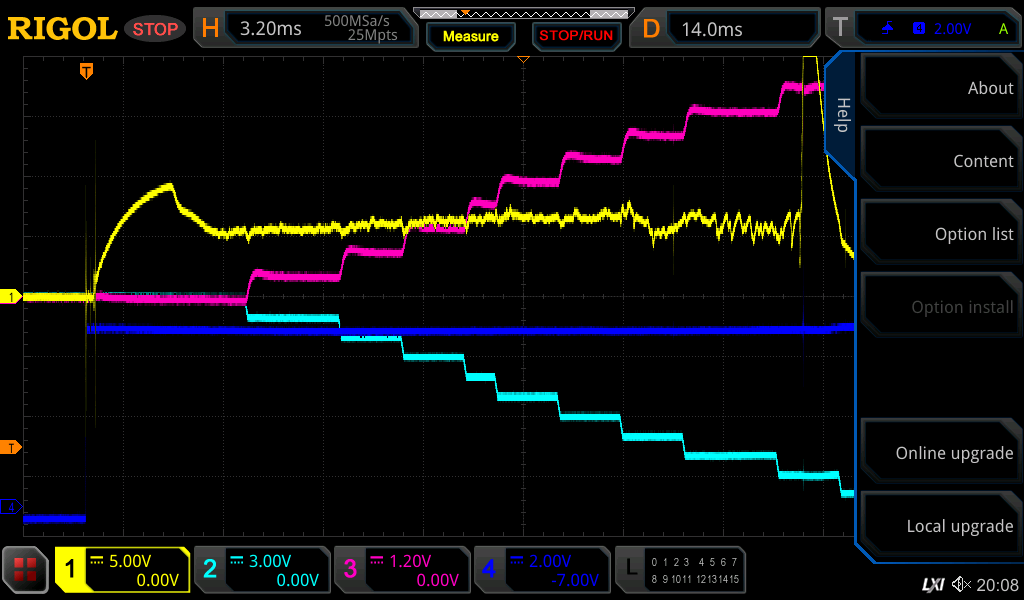Click the waveform memory position bar at top
This screenshot has width=1024, height=600.
pos(522,14)
